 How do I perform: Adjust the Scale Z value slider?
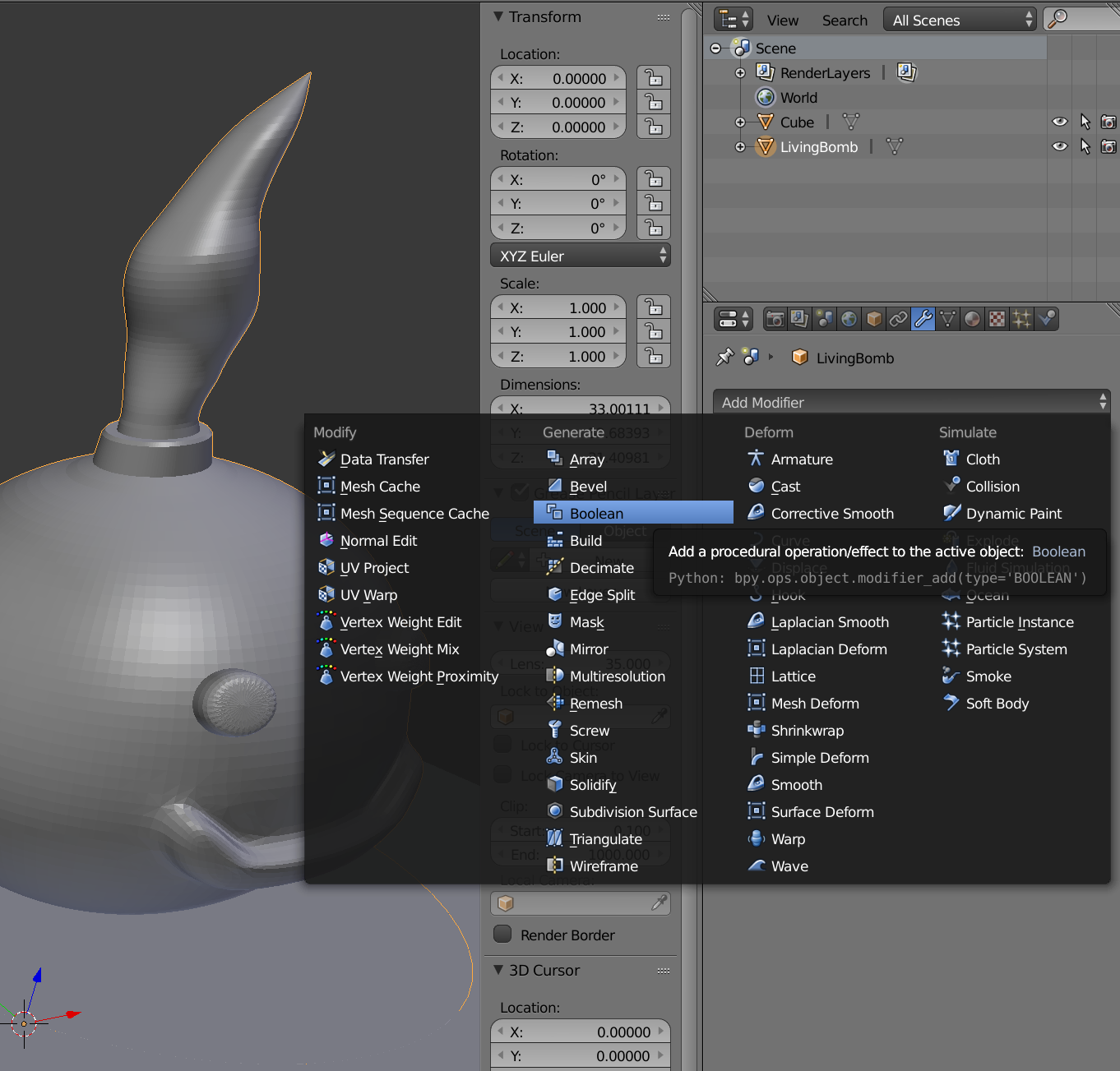click(558, 355)
